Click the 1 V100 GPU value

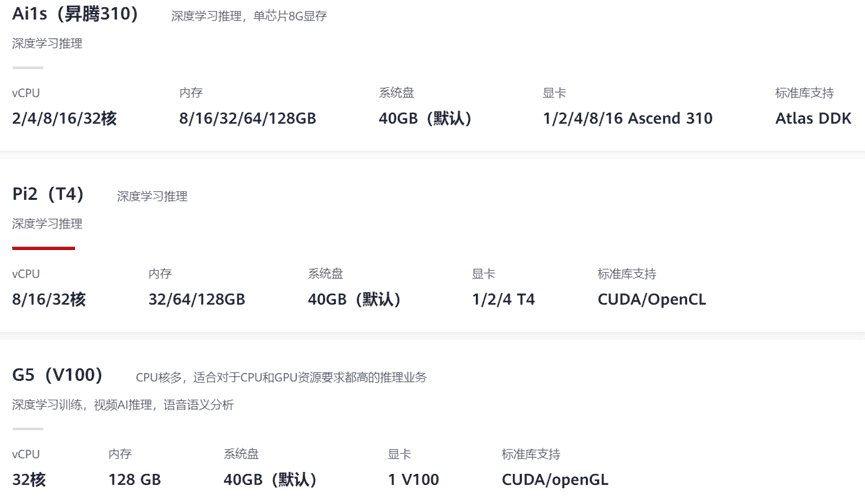413,480
